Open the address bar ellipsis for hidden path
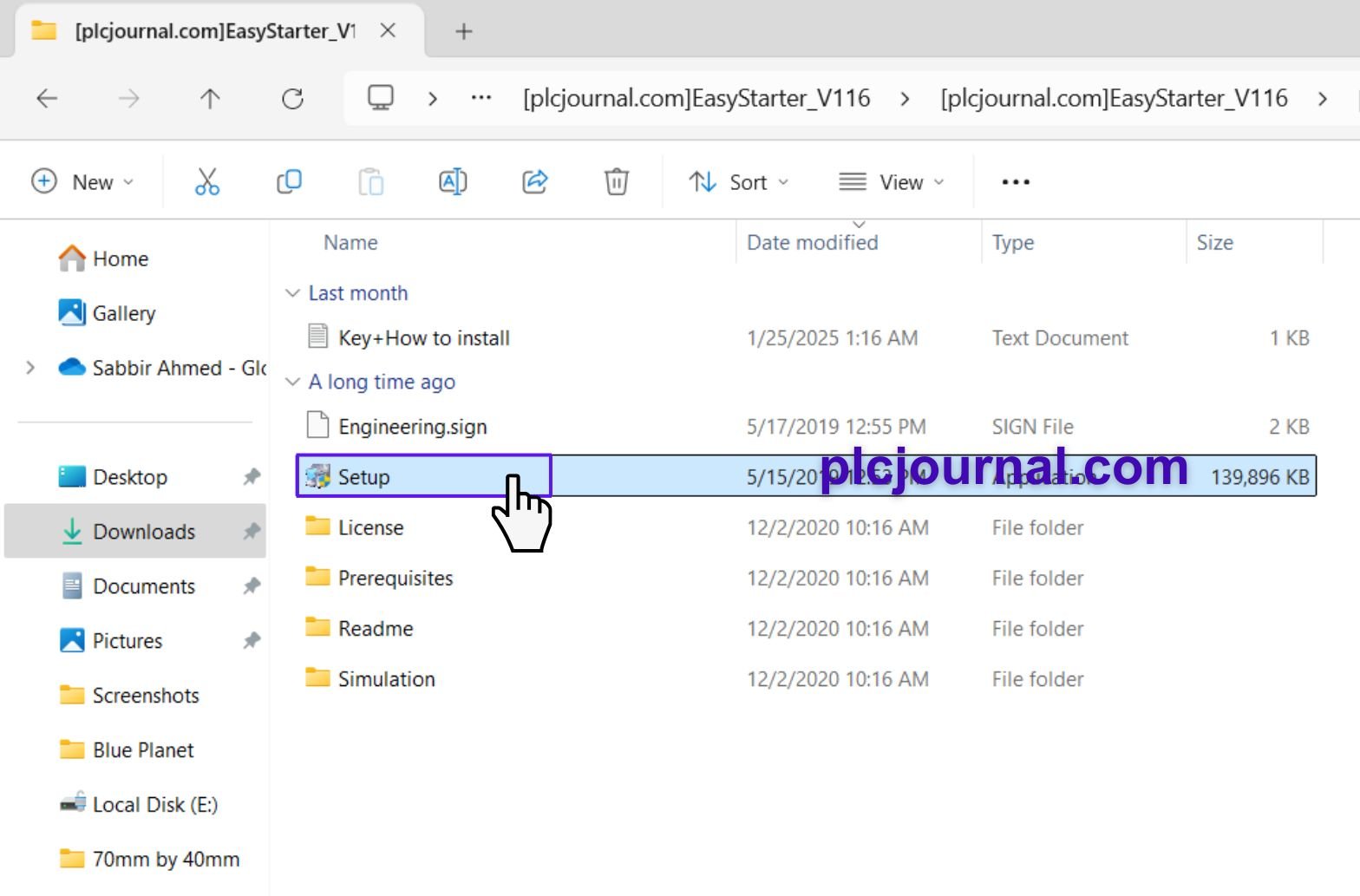1360x896 pixels. [x=481, y=98]
